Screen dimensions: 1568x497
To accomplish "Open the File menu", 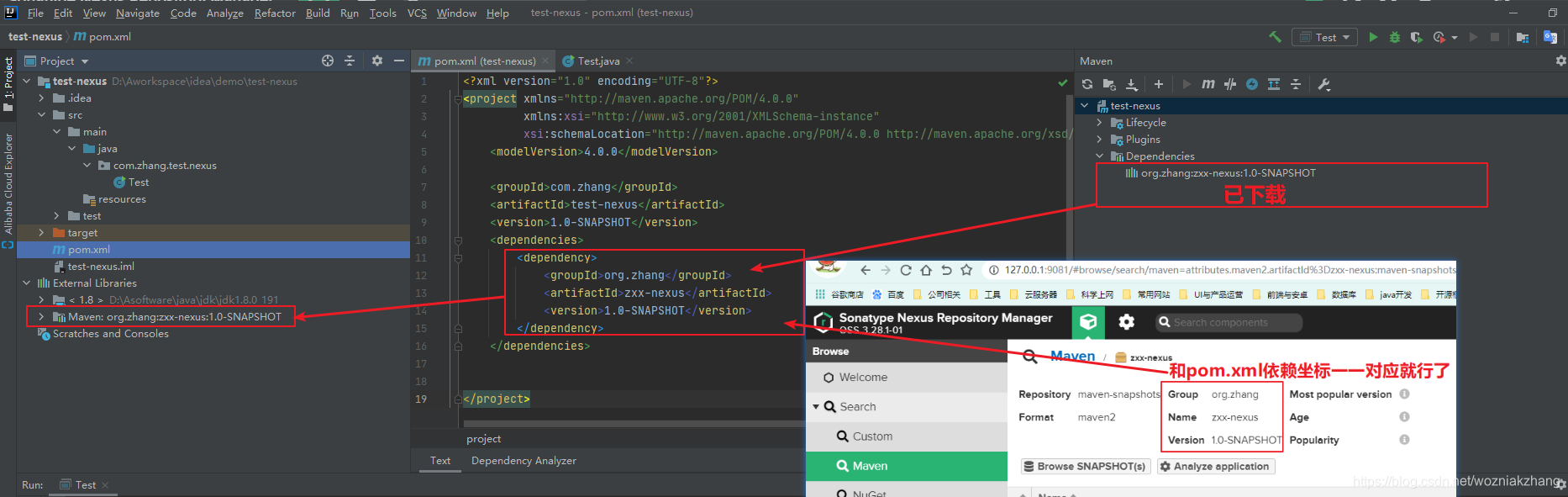I will point(35,13).
